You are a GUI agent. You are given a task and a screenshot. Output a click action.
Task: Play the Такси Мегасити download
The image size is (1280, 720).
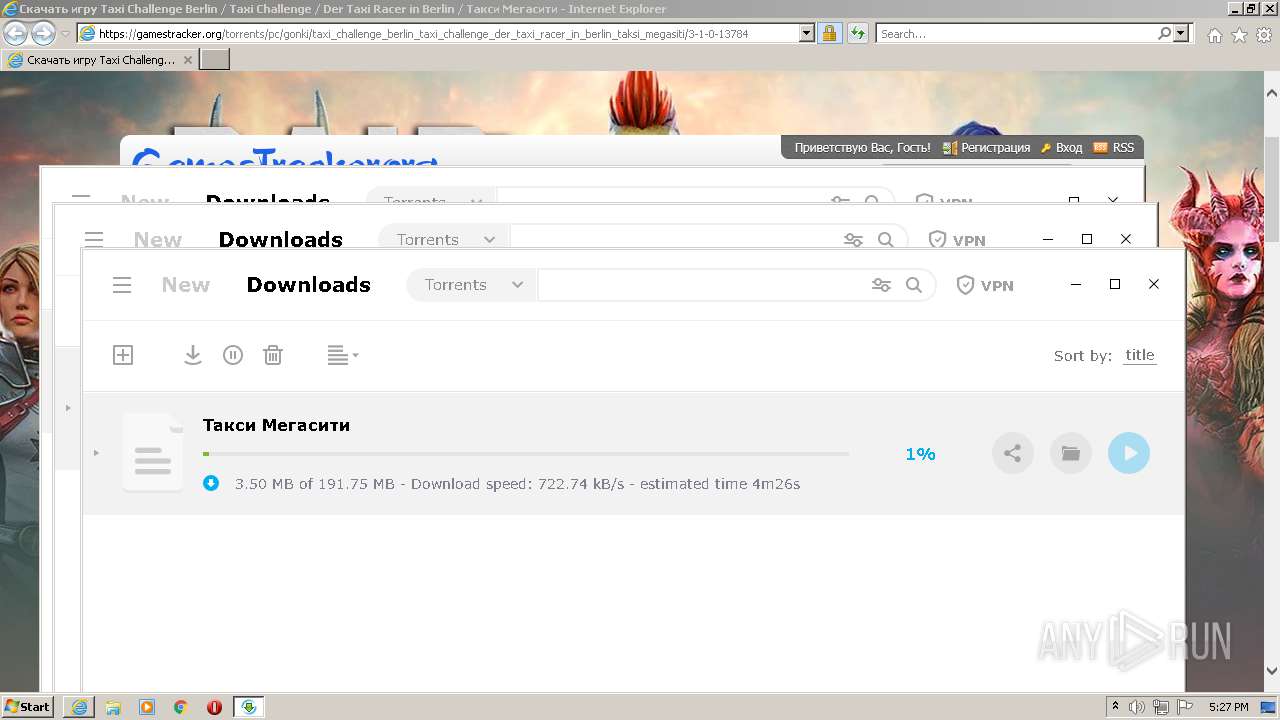point(1129,453)
